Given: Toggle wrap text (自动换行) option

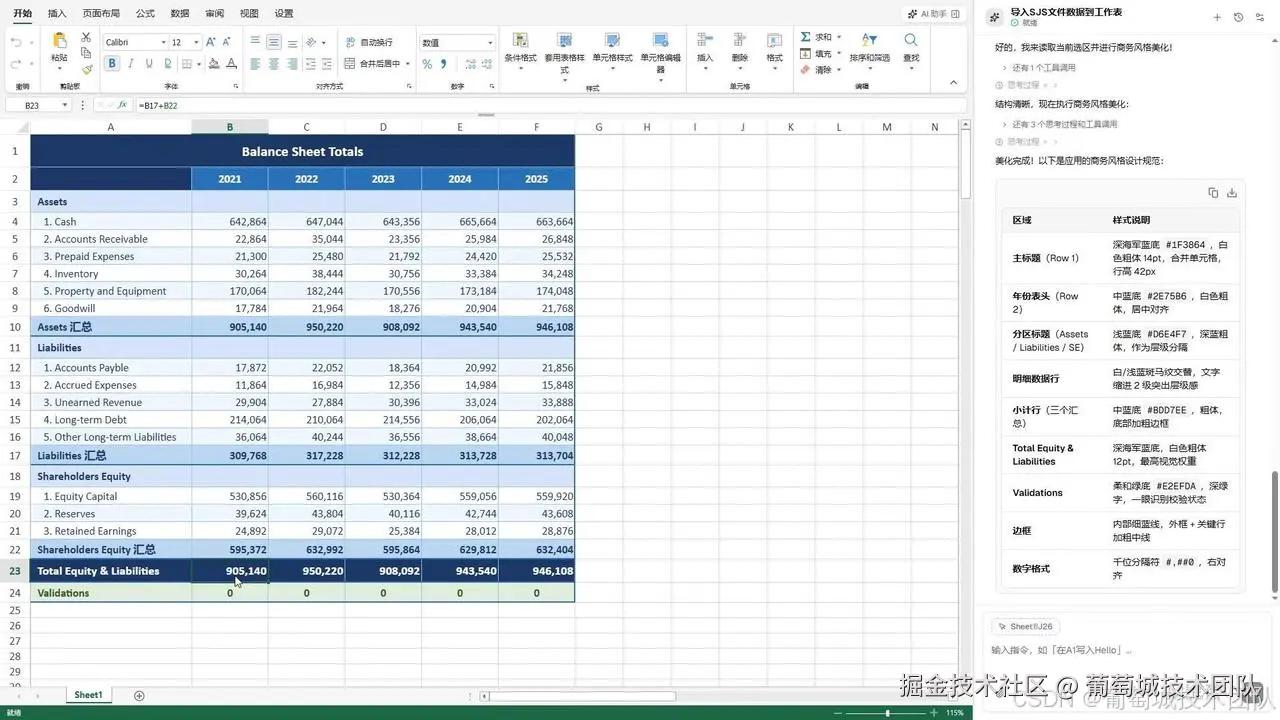Looking at the screenshot, I should coord(369,42).
